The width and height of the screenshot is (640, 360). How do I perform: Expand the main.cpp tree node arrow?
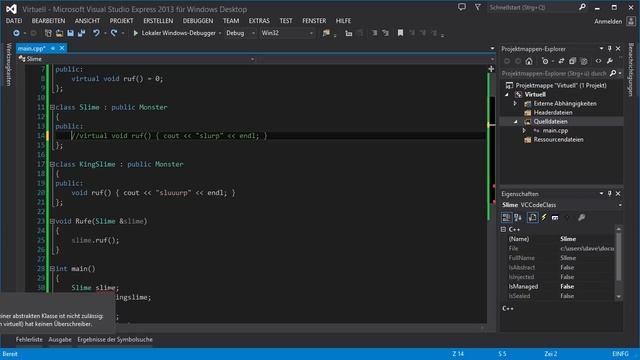pyautogui.click(x=524, y=131)
